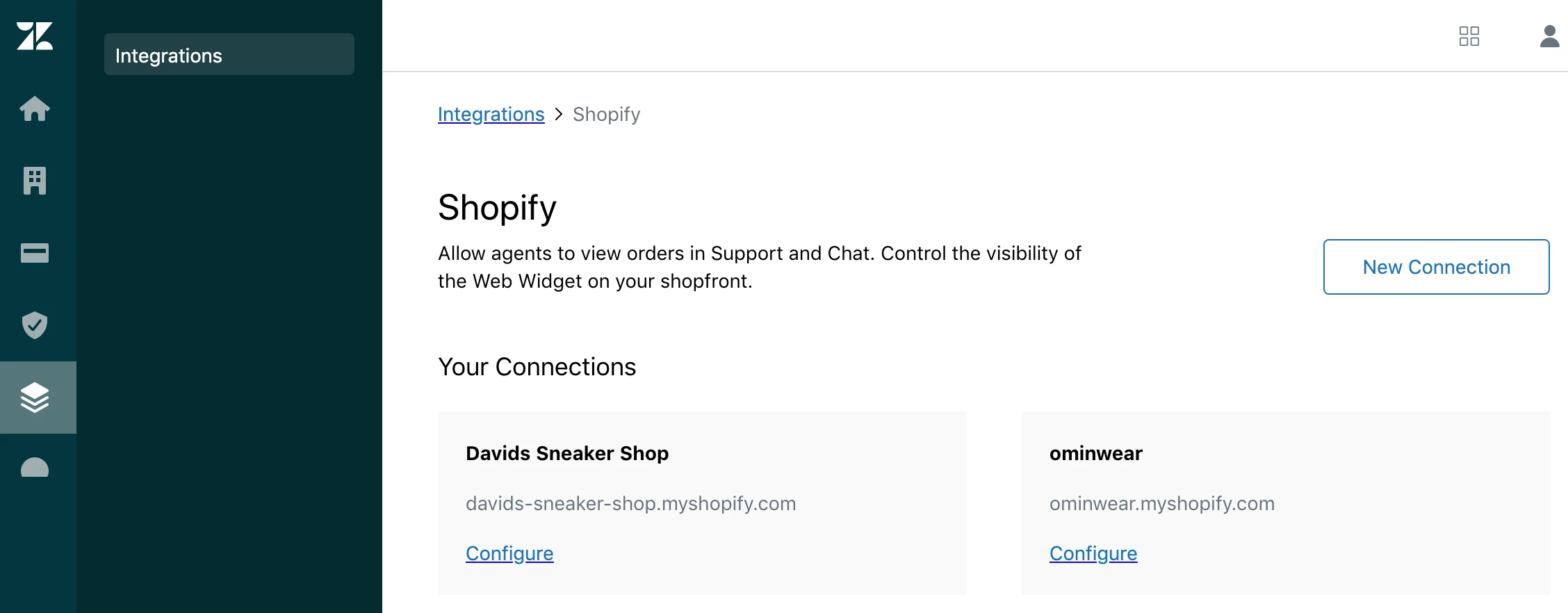This screenshot has height=613, width=1568.
Task: Configure Davids Sneaker Shop connection
Action: point(509,553)
